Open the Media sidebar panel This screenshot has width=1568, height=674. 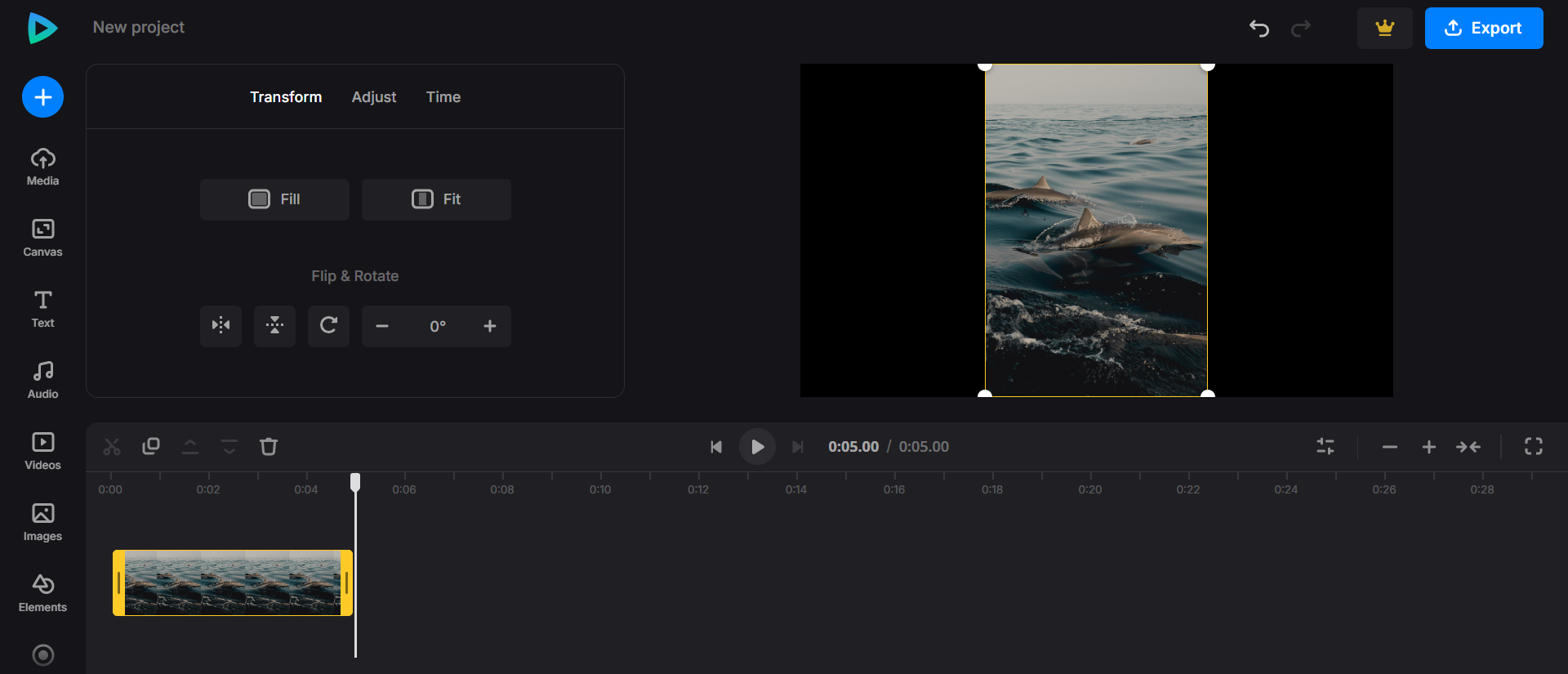(42, 167)
